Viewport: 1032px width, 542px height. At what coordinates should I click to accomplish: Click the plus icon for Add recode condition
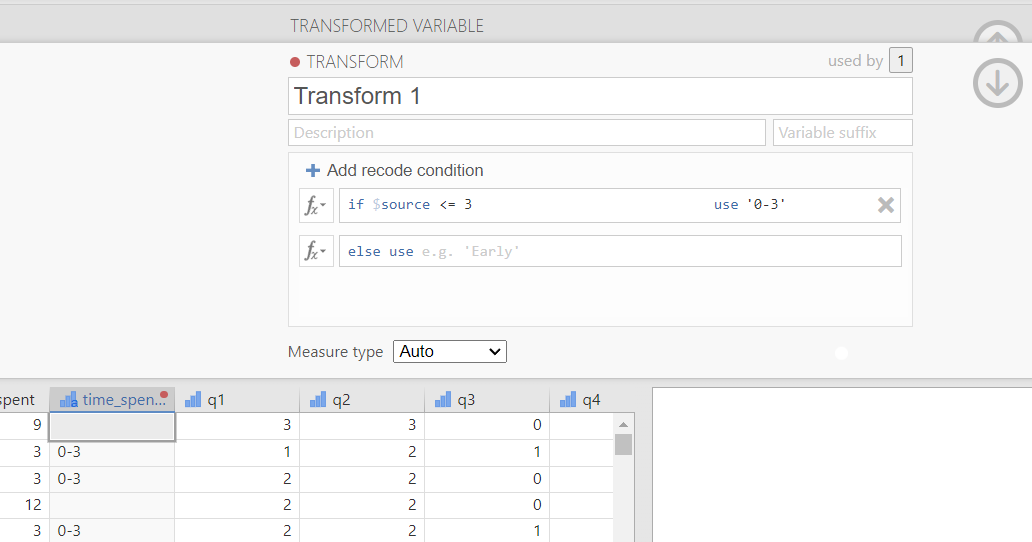pos(313,171)
